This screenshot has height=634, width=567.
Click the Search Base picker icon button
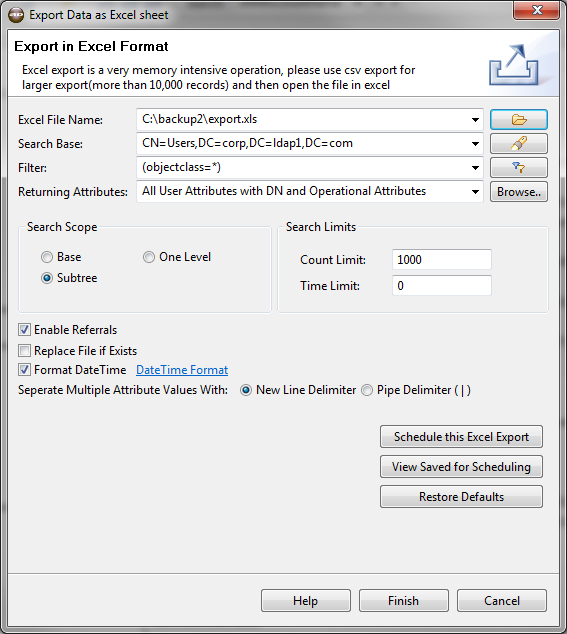[519, 144]
